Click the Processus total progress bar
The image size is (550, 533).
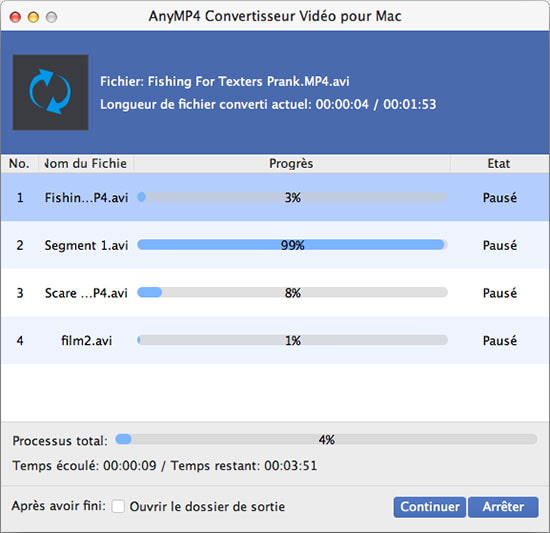click(x=326, y=439)
